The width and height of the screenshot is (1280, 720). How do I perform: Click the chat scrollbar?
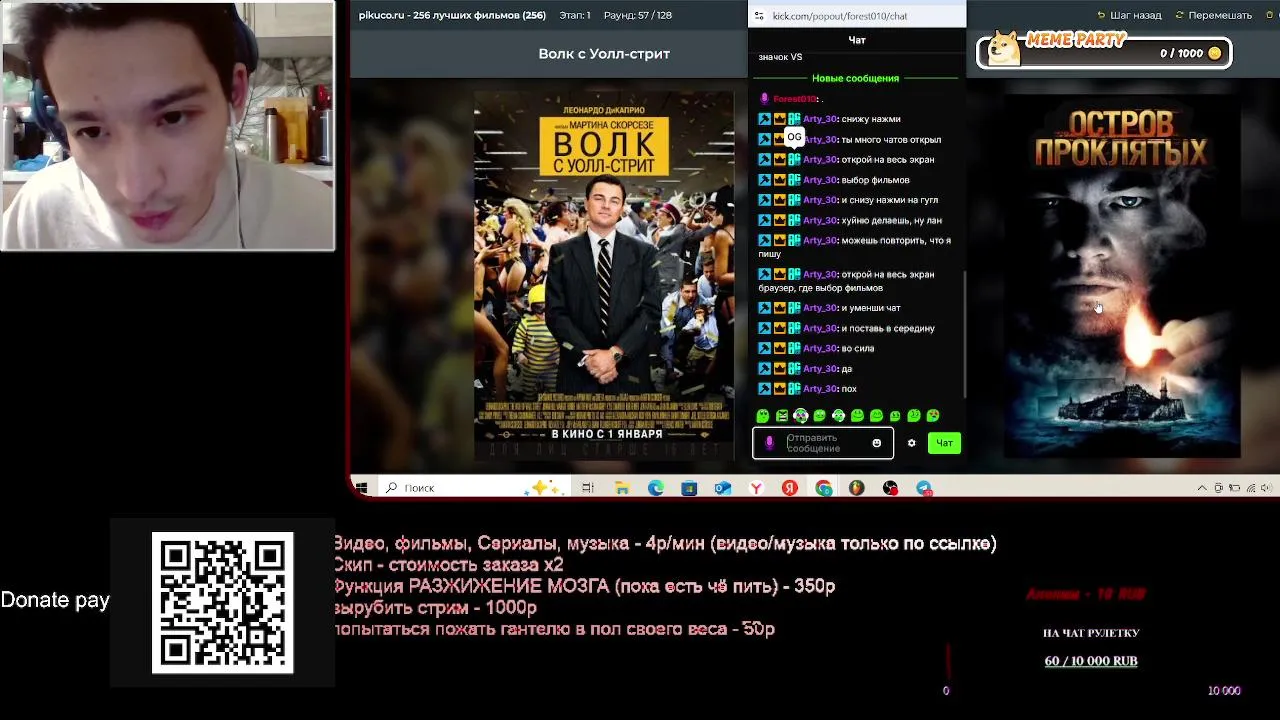pos(964,333)
